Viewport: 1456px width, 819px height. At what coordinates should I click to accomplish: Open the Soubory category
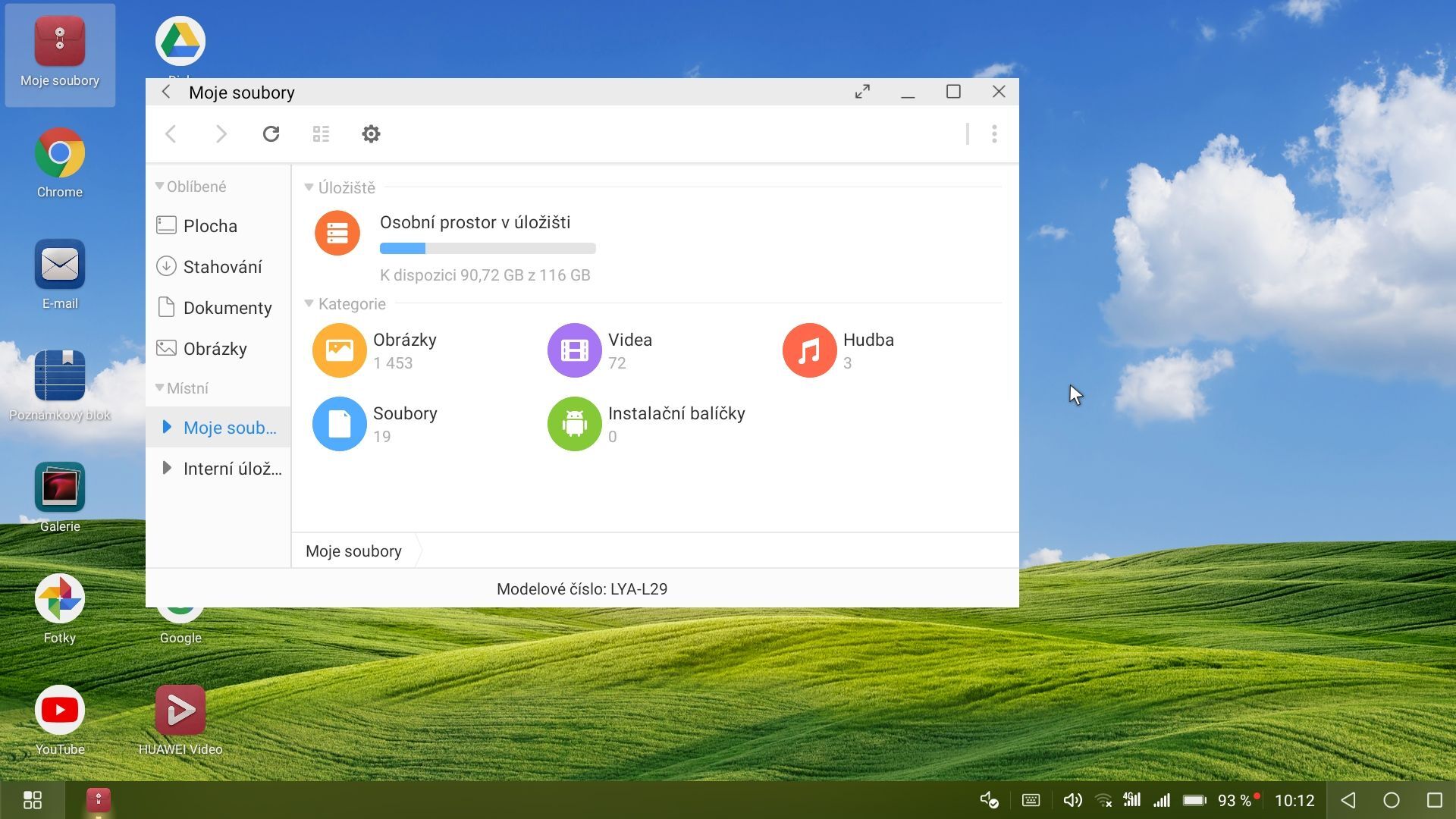(339, 424)
